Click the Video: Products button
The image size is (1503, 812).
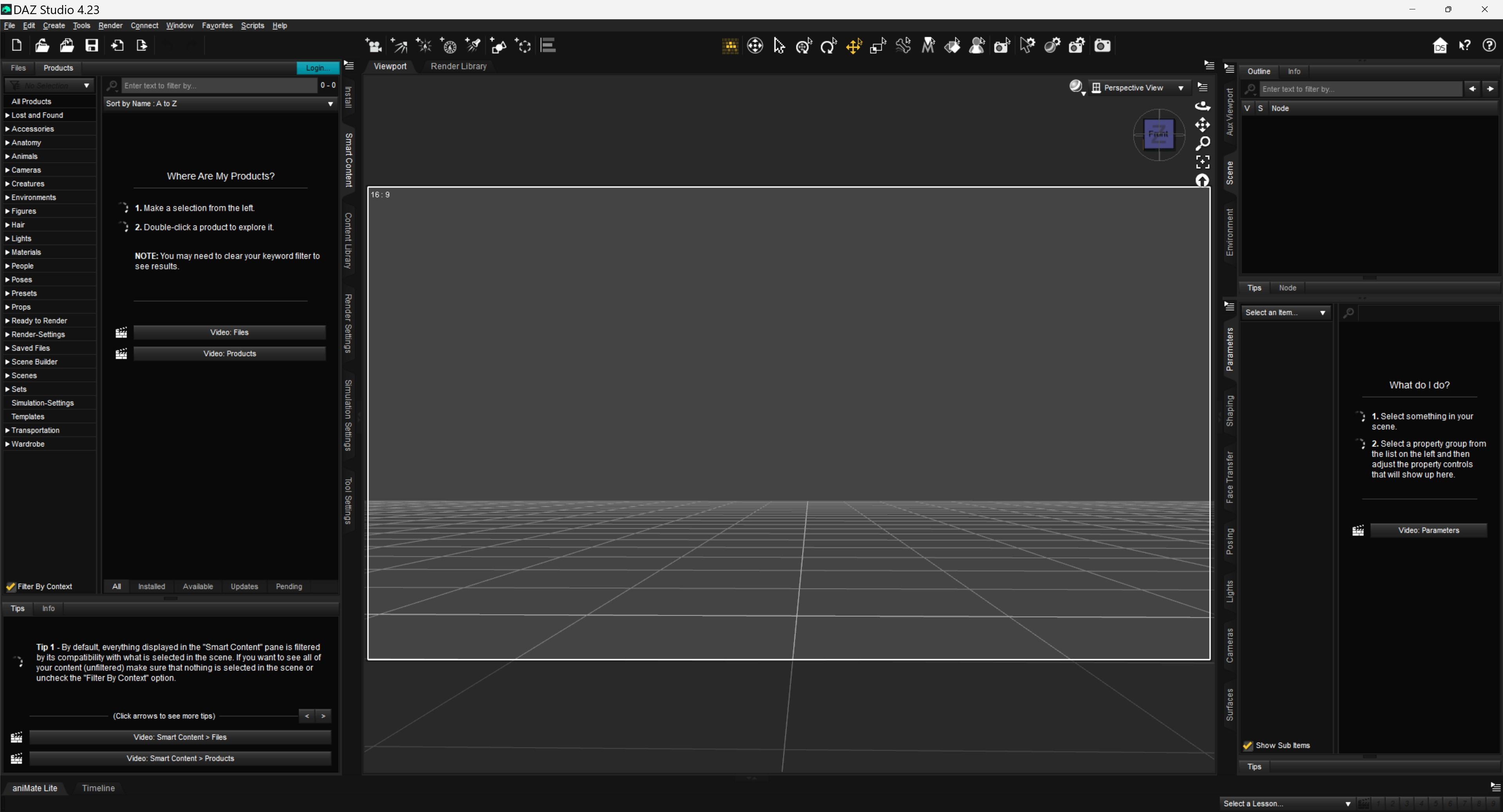229,354
